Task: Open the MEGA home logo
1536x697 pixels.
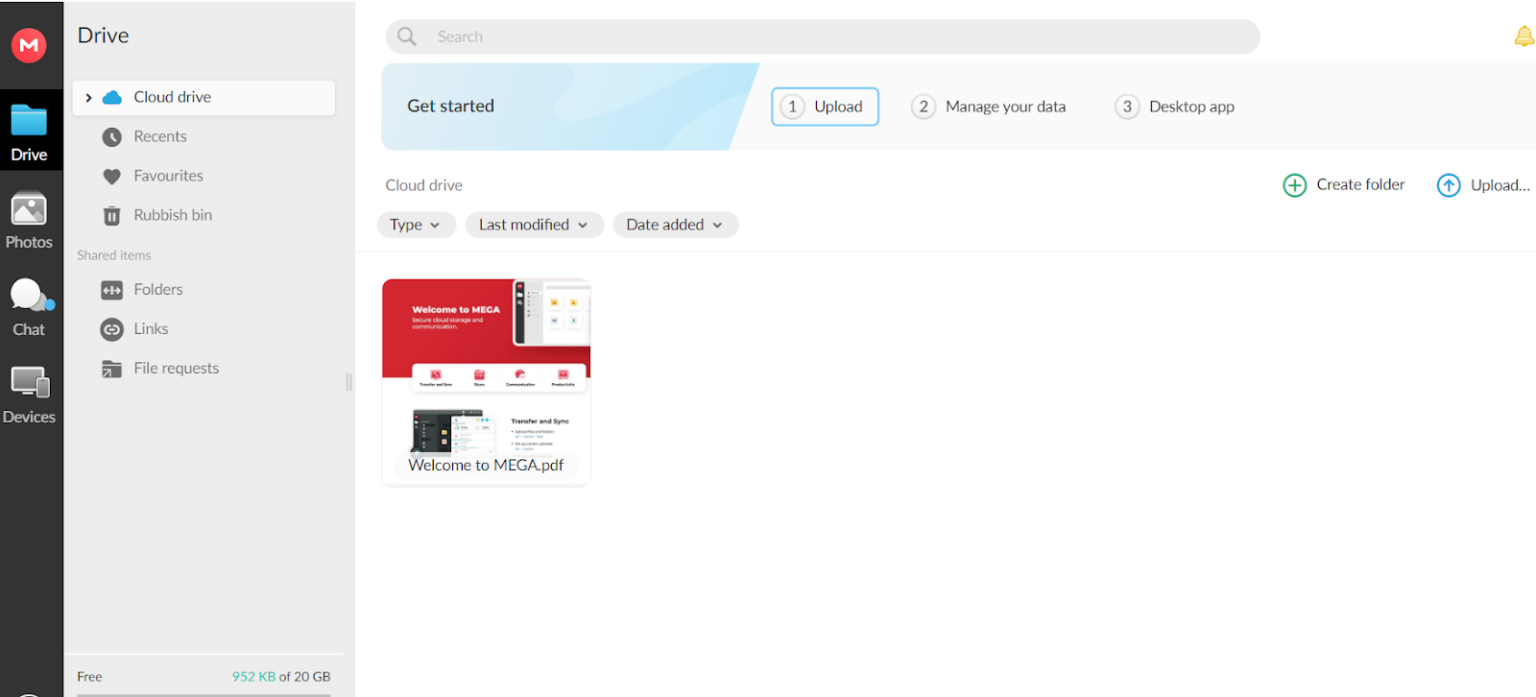Action: pyautogui.click(x=29, y=45)
